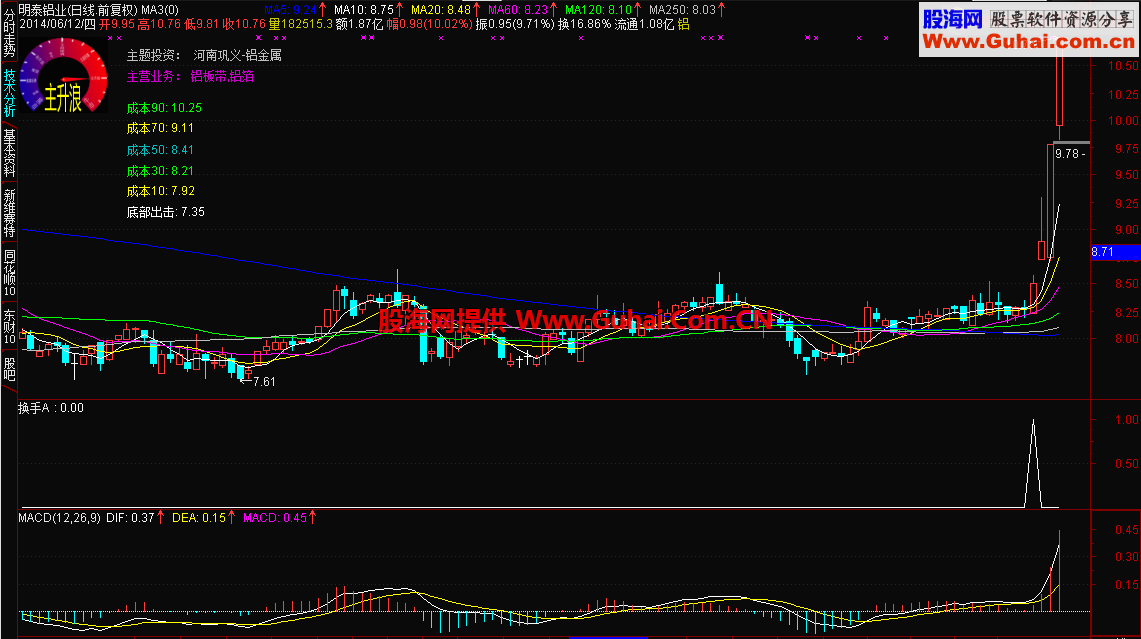Open the 新维赛特 sidebar tab
This screenshot has width=1141, height=639.
pos(9,213)
